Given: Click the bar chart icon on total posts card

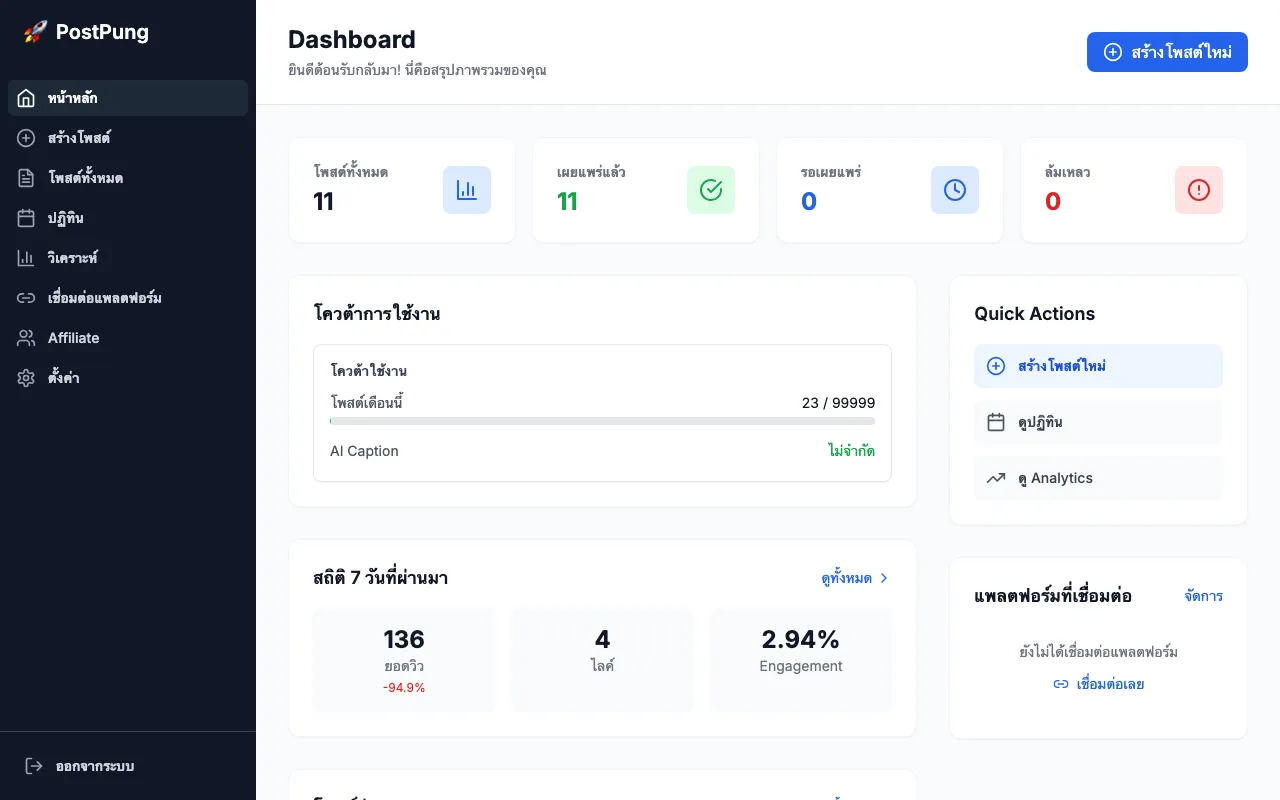Looking at the screenshot, I should tap(466, 190).
